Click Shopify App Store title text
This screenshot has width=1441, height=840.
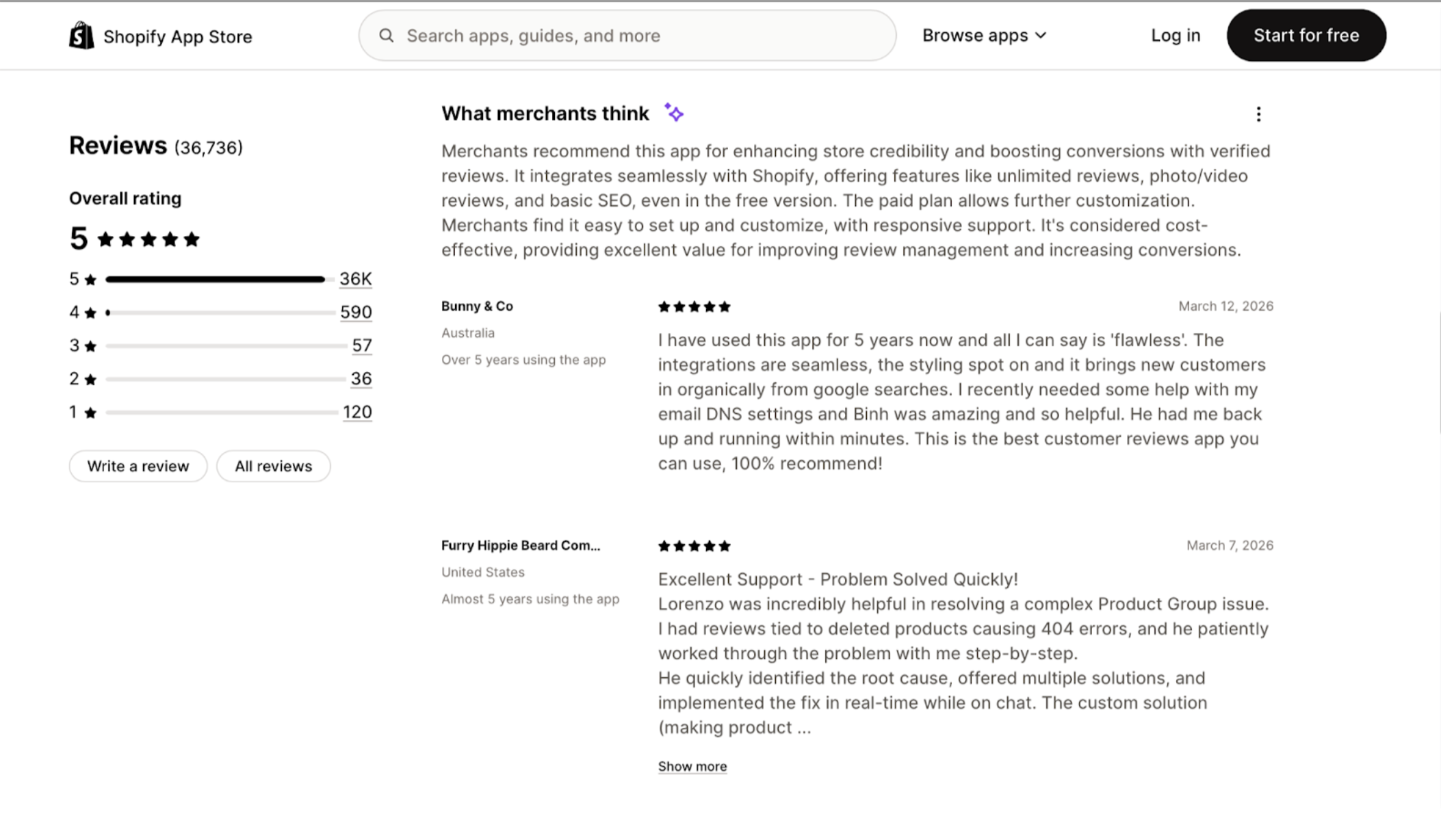(x=177, y=37)
